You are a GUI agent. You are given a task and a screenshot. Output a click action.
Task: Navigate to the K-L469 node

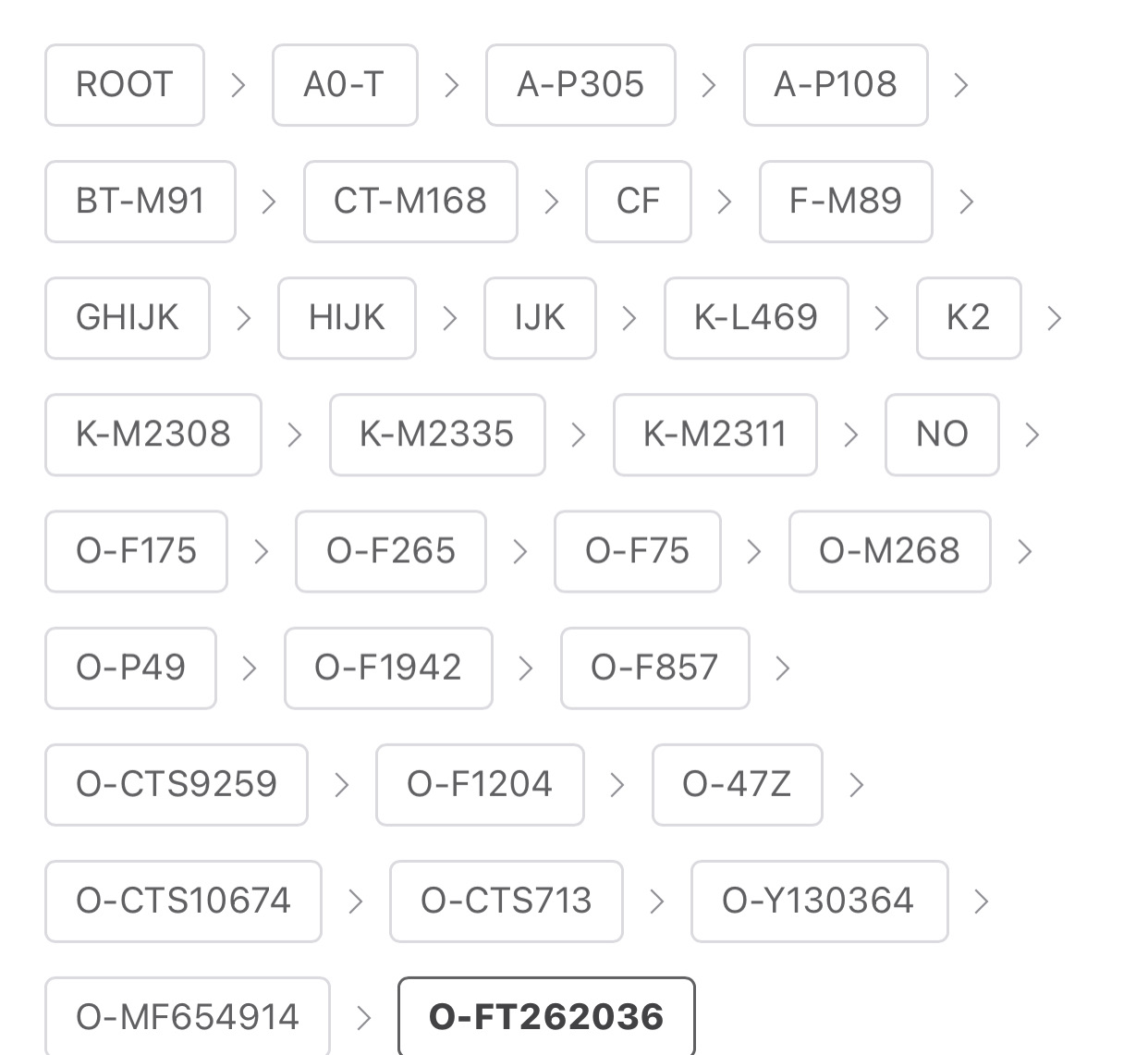coord(755,318)
